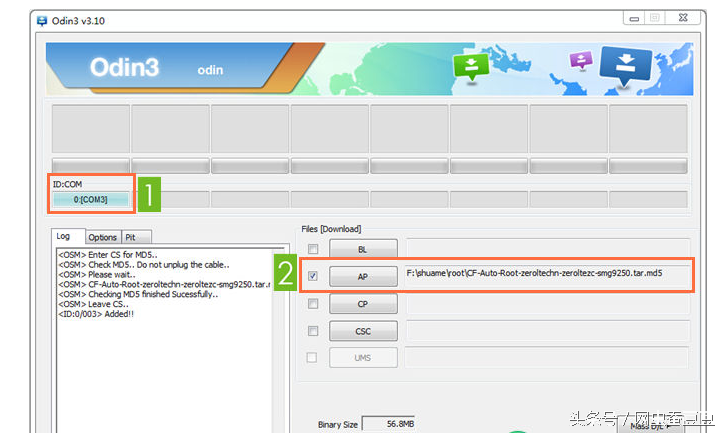Click the 'Checking MD5 finished Sucessfully..' log line
Screen dimensions: 725x433
(x=138, y=294)
